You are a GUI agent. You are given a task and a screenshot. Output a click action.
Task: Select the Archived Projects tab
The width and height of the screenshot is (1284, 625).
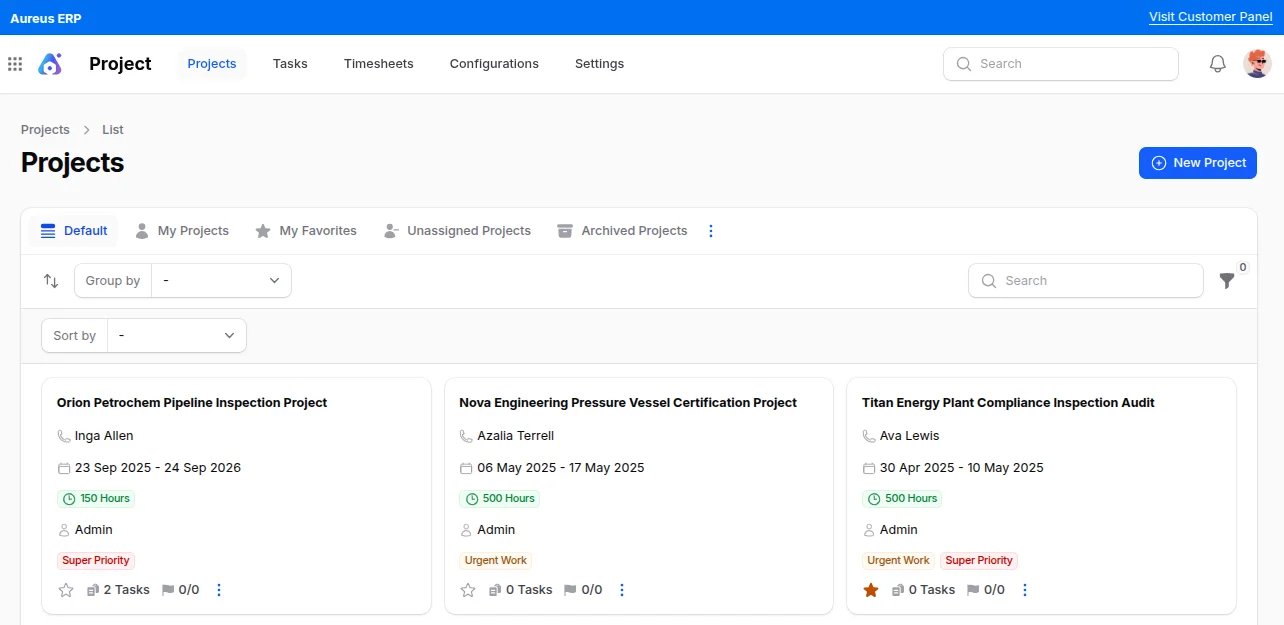tap(622, 231)
